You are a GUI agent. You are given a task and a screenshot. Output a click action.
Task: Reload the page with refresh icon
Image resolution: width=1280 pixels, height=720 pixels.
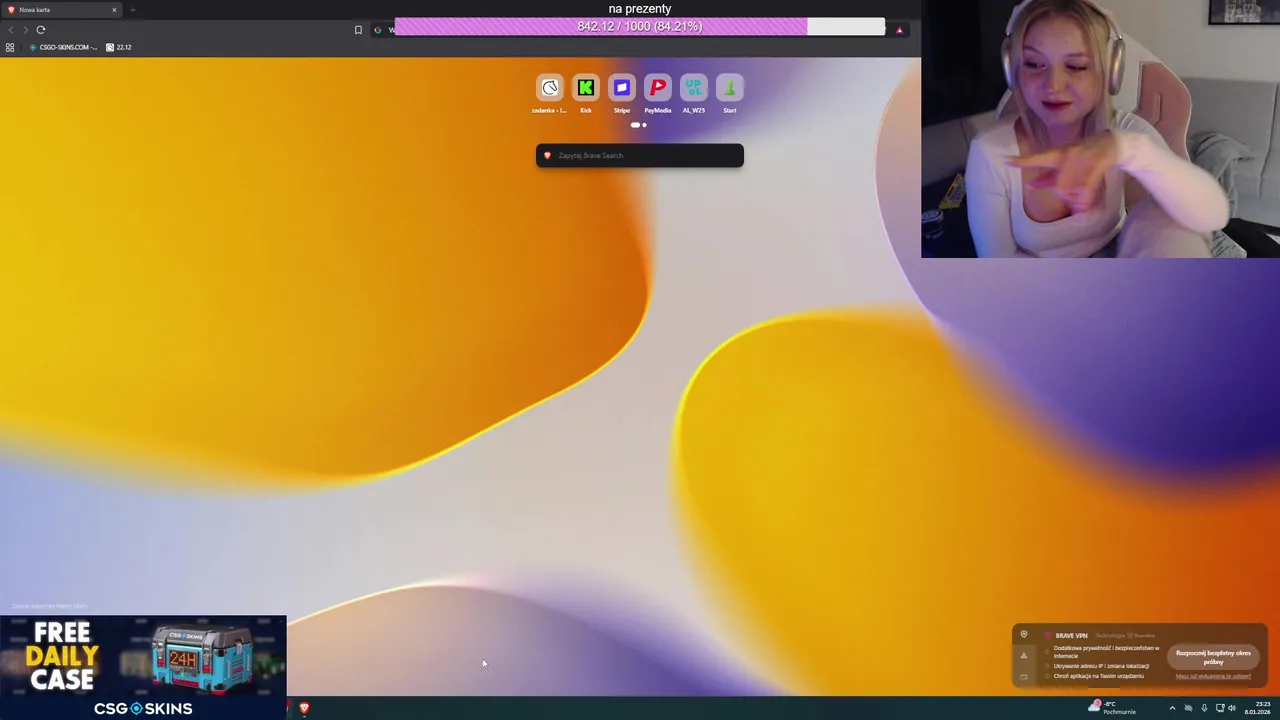pos(41,30)
